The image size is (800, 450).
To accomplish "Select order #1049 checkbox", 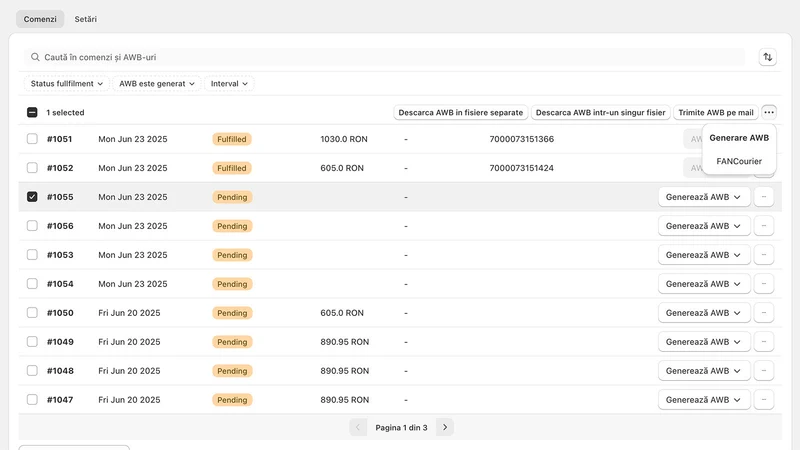I will click(32, 342).
